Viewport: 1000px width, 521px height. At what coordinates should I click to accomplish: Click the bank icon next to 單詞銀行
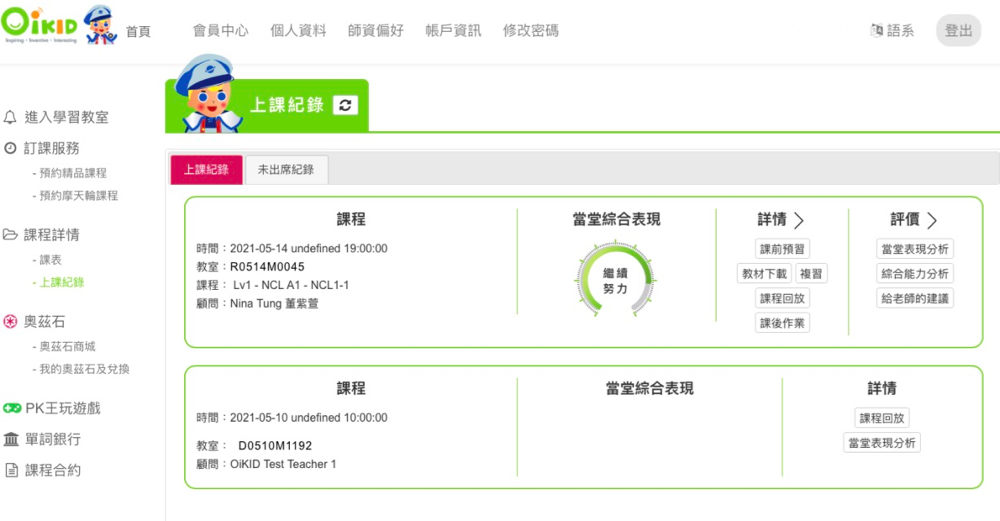11,439
